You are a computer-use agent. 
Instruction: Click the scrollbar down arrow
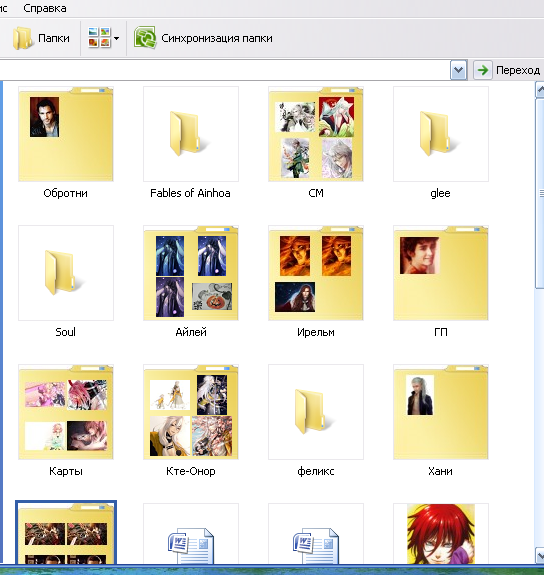pos(540,555)
